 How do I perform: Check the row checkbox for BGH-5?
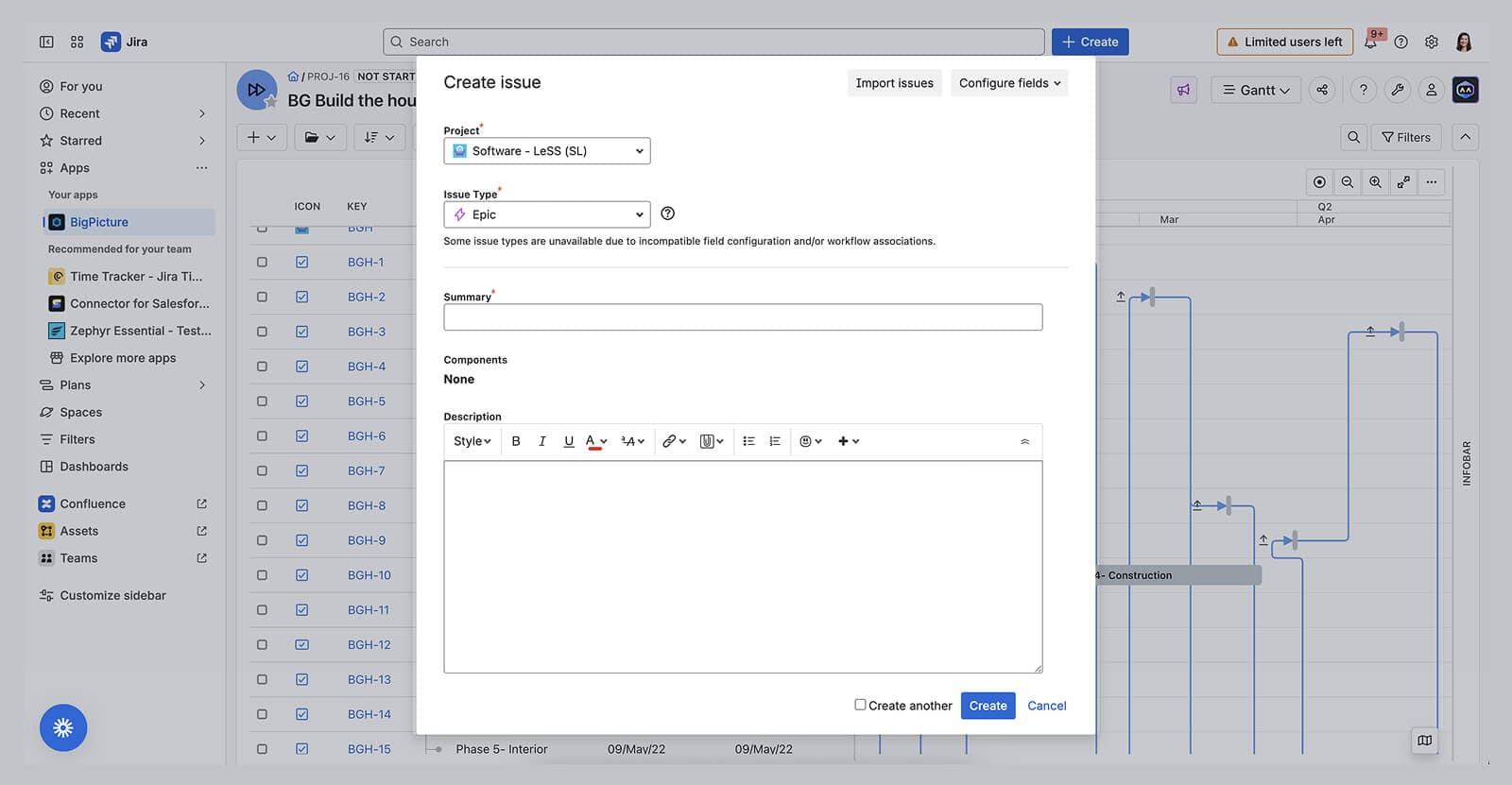pyautogui.click(x=262, y=401)
